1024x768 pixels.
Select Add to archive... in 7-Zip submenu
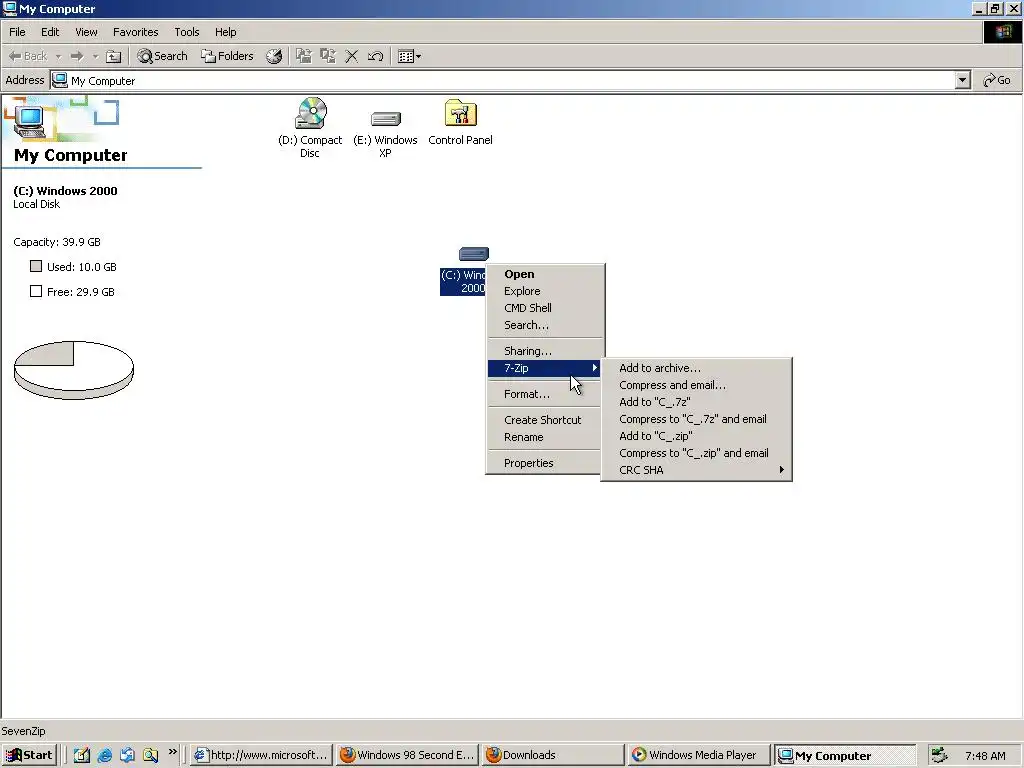696,368
